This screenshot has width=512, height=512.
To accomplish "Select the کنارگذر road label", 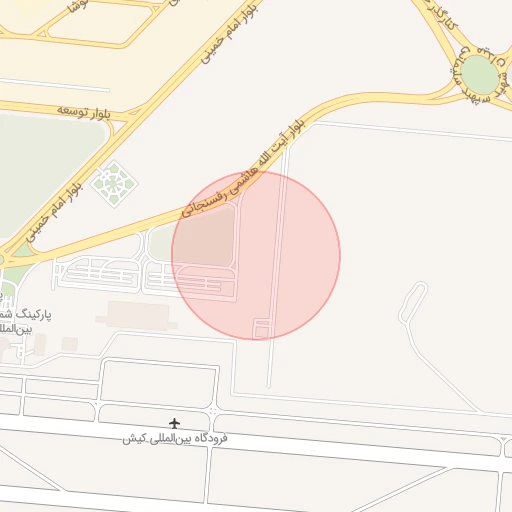I will [x=441, y=16].
